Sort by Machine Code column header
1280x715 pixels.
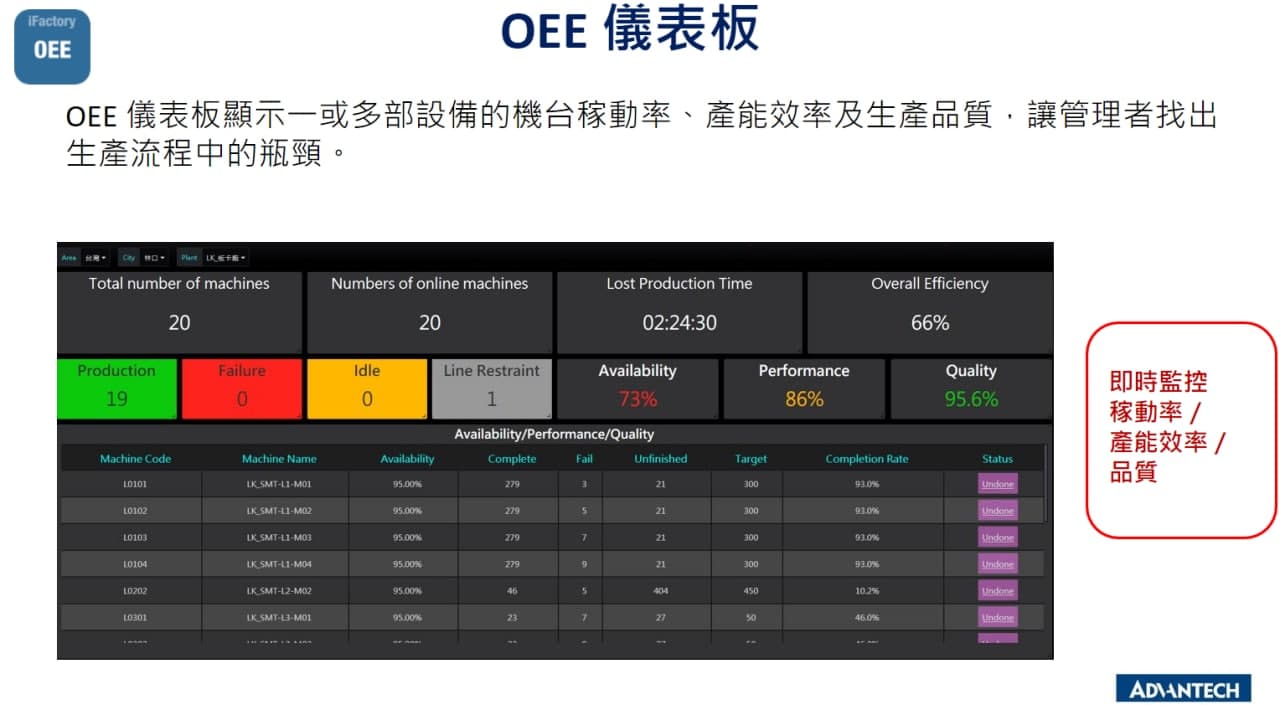[135, 459]
